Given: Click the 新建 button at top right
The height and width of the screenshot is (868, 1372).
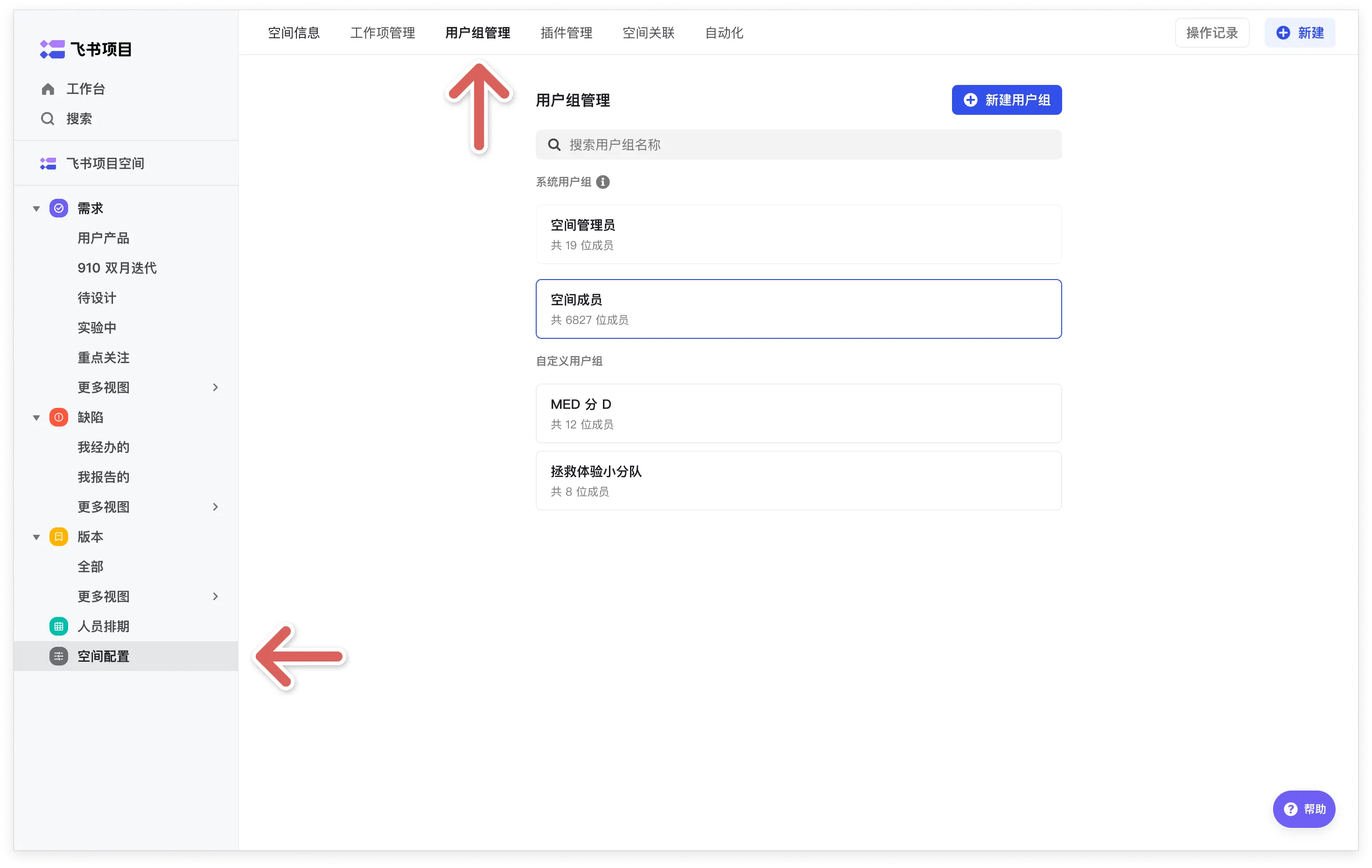Looking at the screenshot, I should coord(1300,33).
